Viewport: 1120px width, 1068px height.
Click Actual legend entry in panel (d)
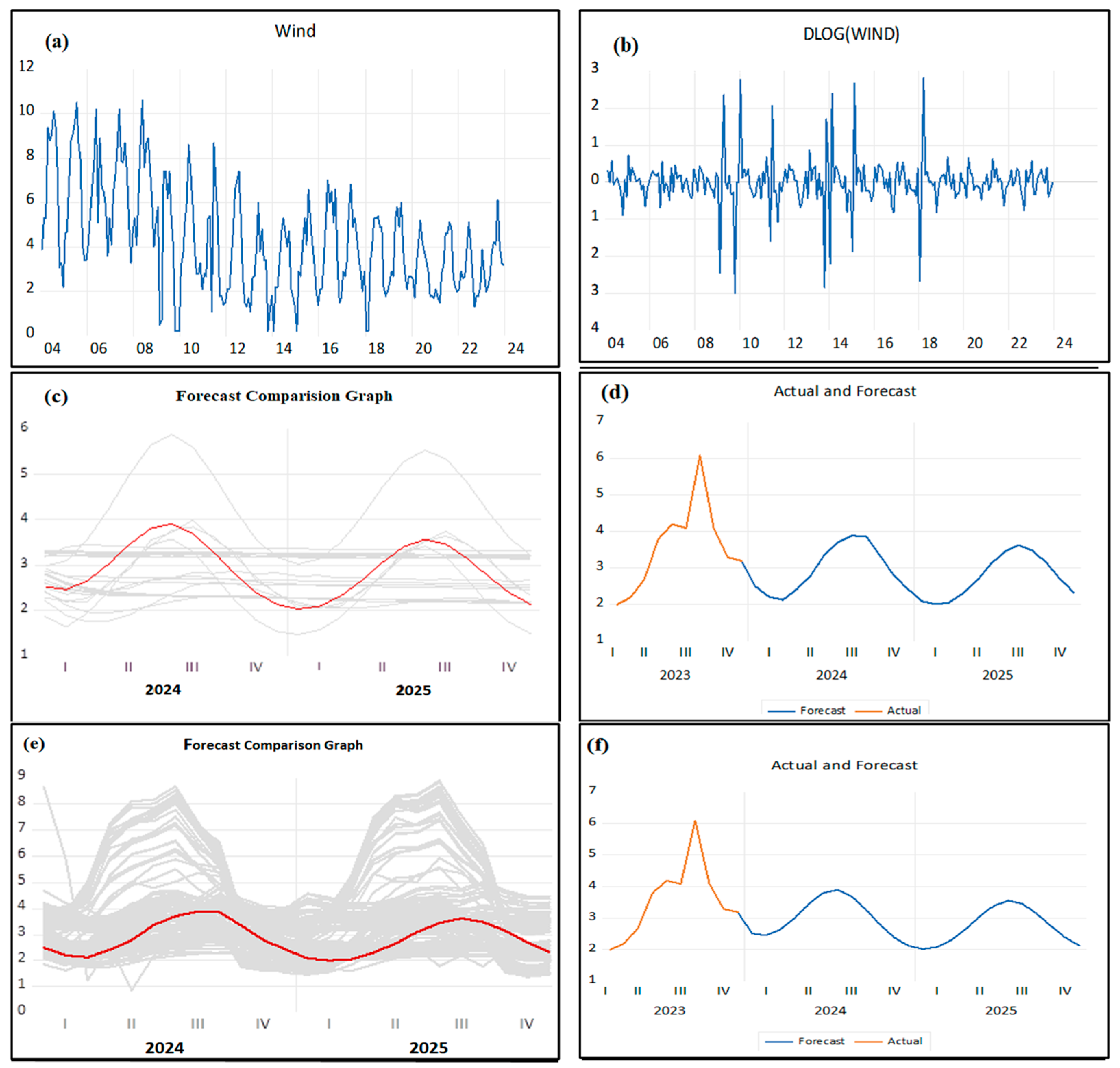(903, 711)
